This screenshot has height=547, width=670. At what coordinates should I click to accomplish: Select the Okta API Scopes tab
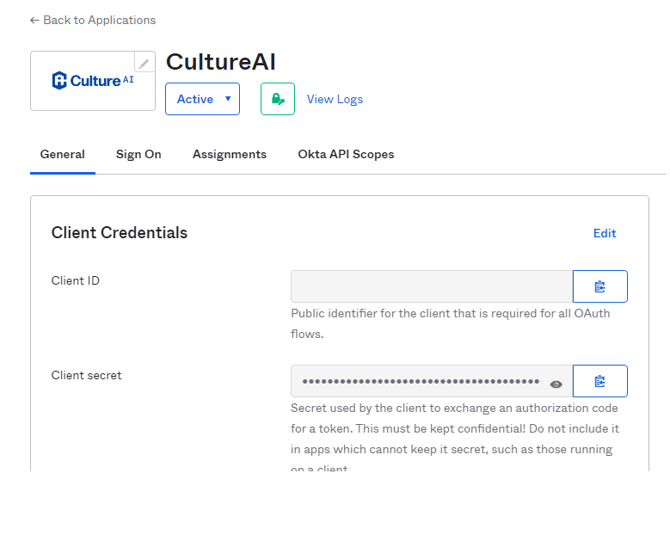tap(346, 154)
